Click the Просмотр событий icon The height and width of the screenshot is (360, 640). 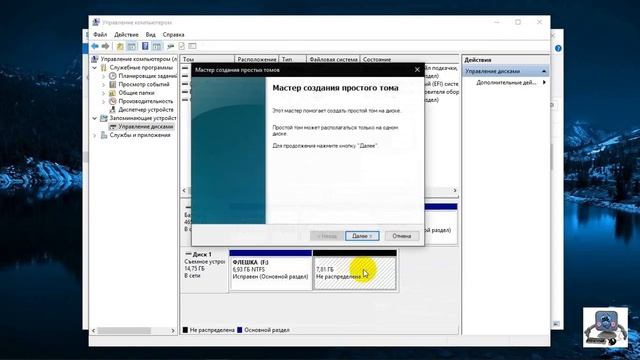pos(113,84)
